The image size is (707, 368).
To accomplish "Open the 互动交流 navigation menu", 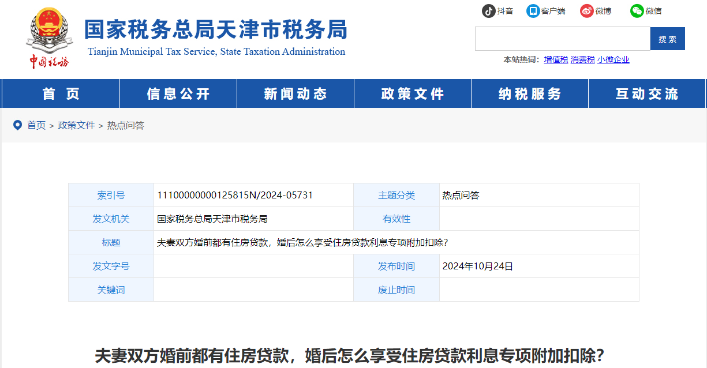I will pos(647,94).
